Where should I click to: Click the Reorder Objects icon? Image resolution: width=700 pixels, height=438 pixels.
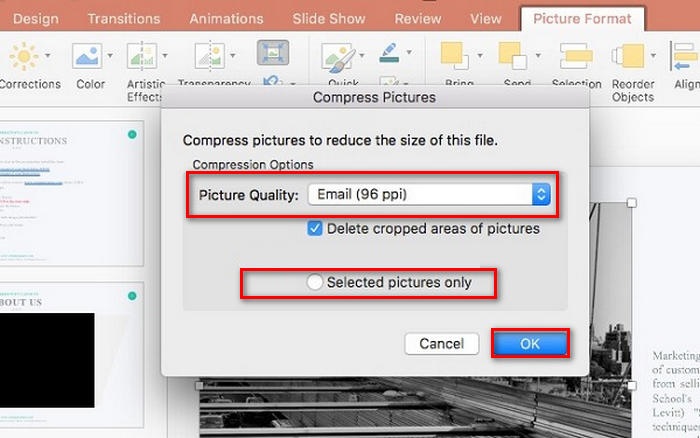[x=629, y=56]
